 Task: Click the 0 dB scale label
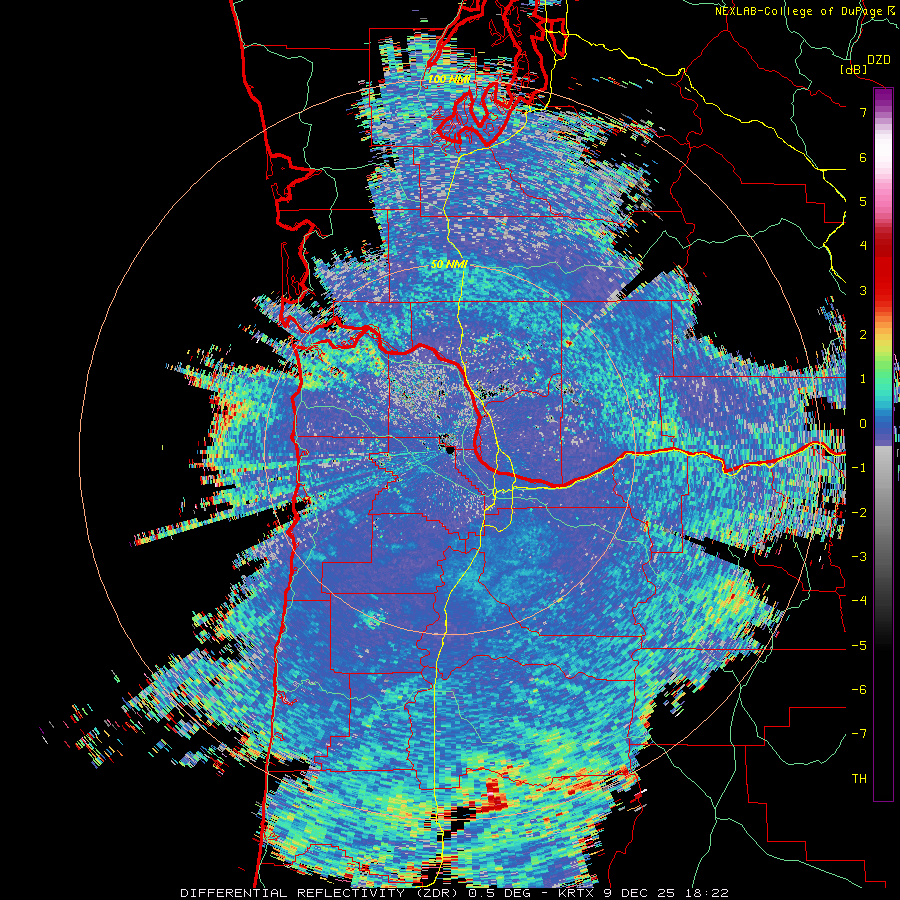863,424
